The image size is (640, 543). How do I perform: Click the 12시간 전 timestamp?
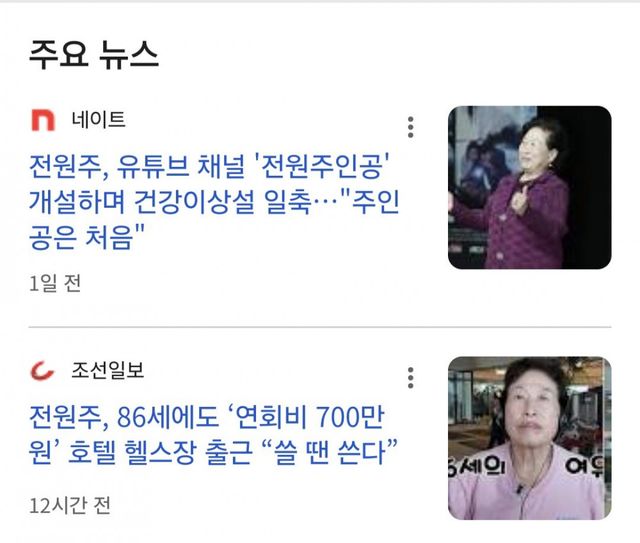[x=70, y=505]
